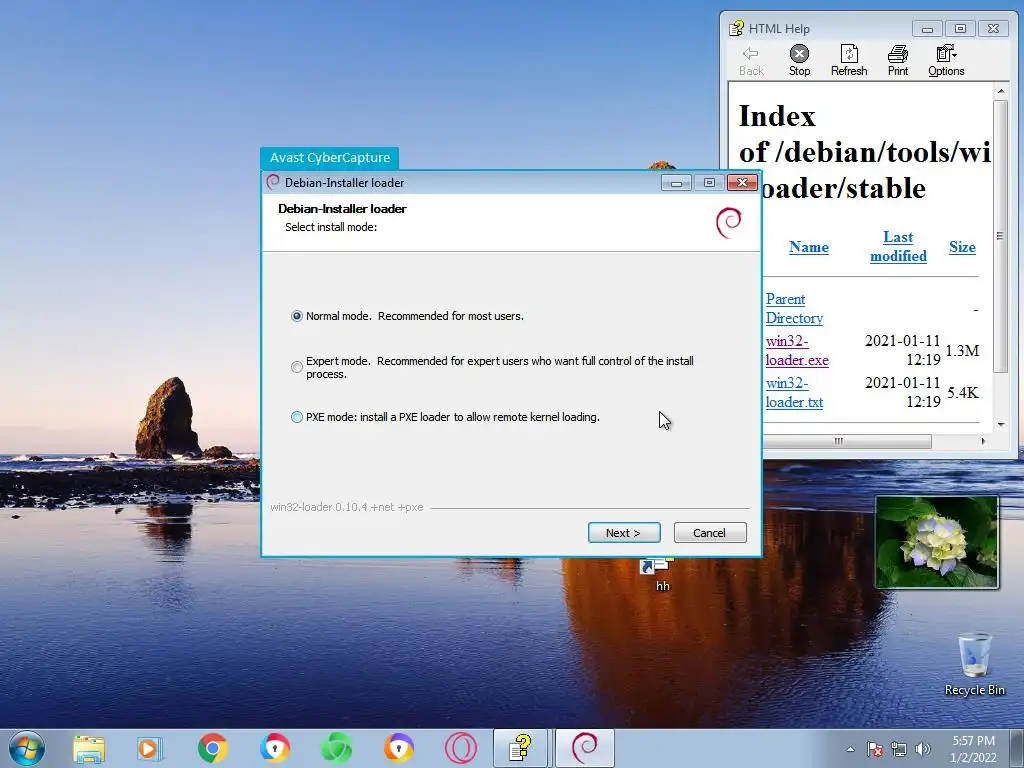Switch to HTML Help taskbar button
Image resolution: width=1024 pixels, height=768 pixels.
coord(520,748)
